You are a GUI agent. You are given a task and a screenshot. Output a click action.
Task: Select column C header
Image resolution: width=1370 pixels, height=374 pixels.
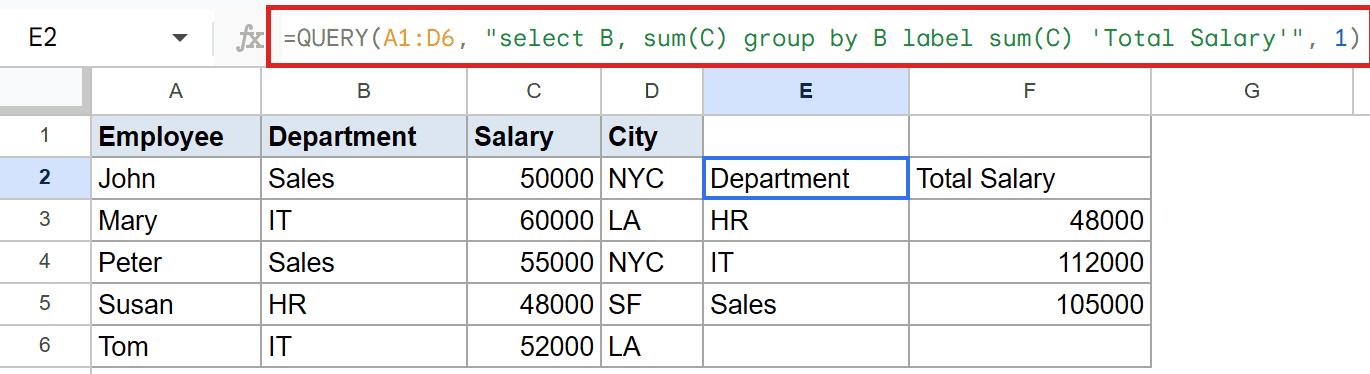coord(534,91)
